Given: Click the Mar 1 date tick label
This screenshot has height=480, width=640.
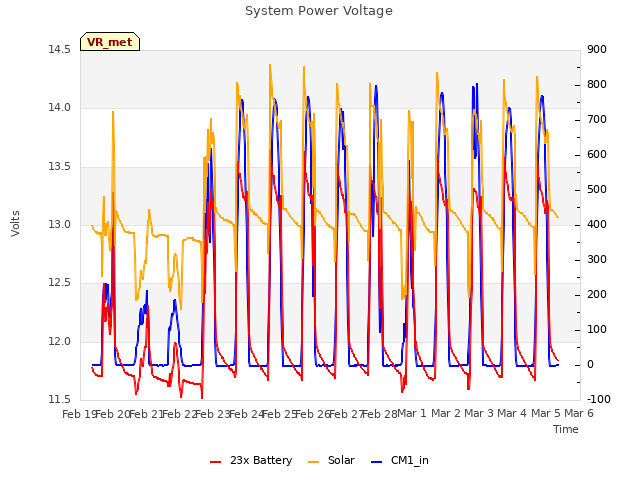Looking at the screenshot, I should (x=412, y=413).
